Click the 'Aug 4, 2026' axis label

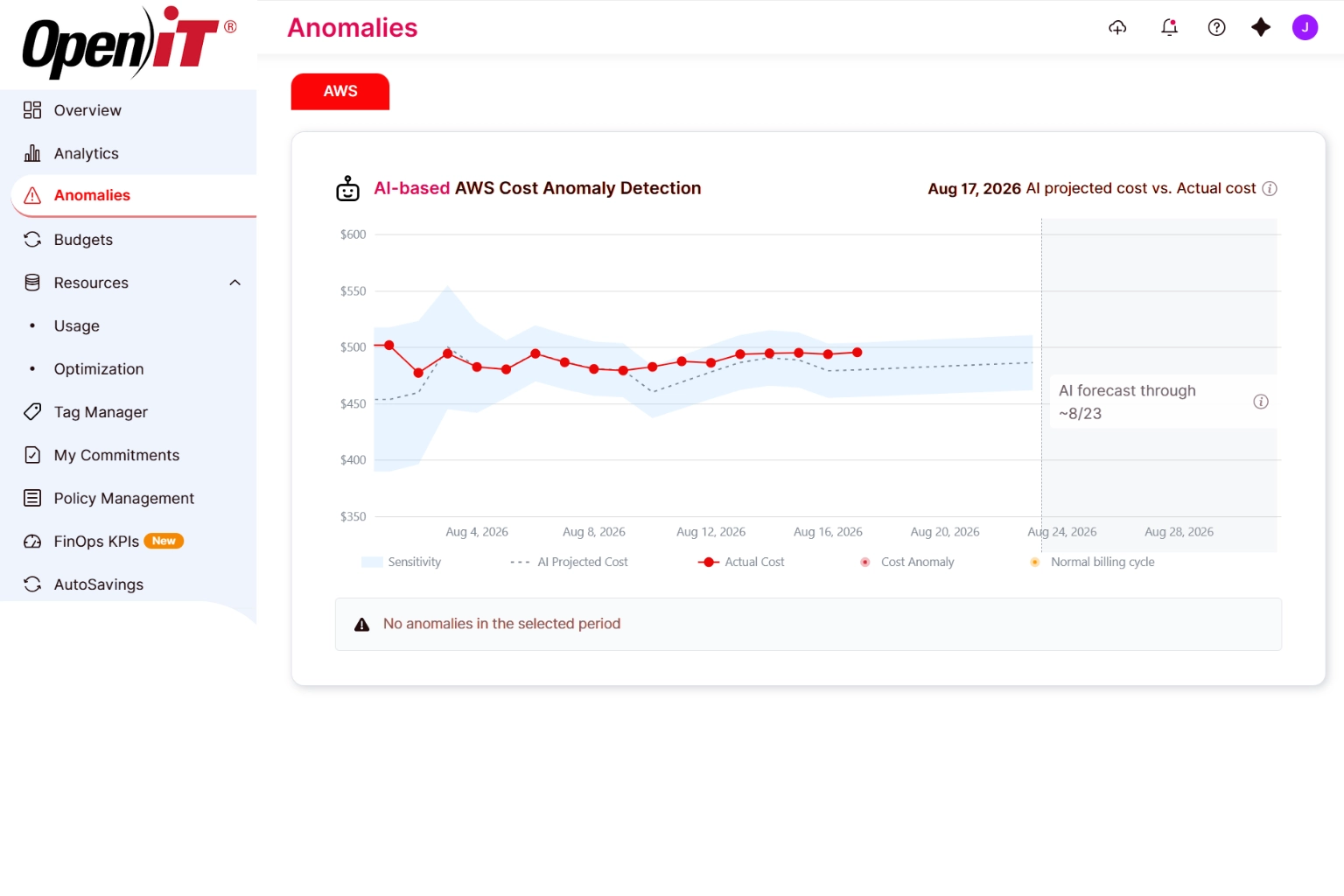coord(477,532)
